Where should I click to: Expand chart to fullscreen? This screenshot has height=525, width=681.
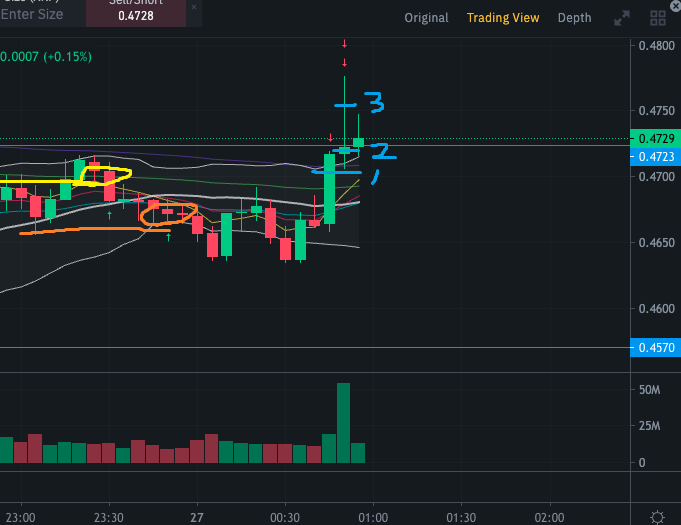(x=622, y=18)
